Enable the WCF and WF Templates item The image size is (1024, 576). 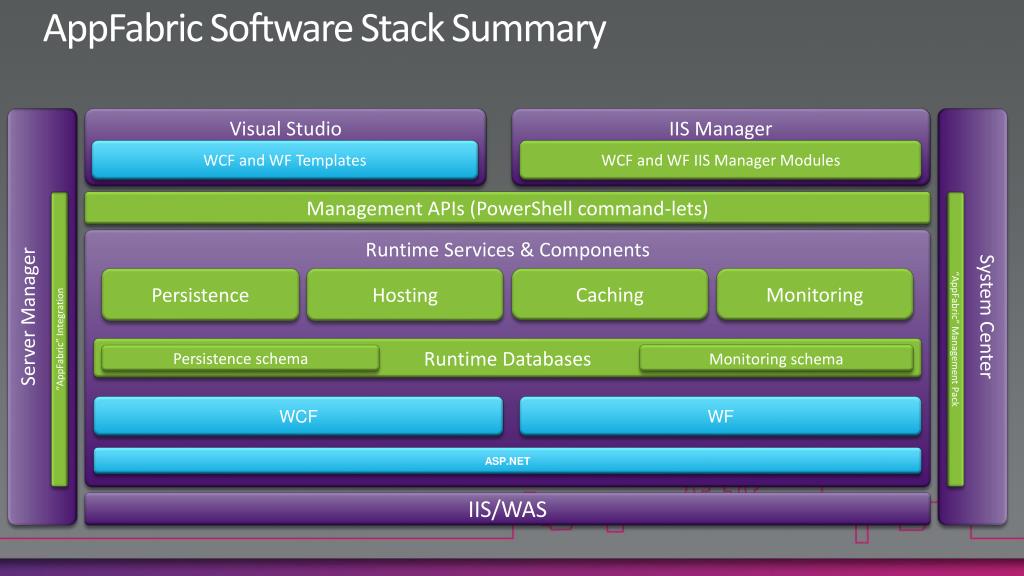pos(285,160)
